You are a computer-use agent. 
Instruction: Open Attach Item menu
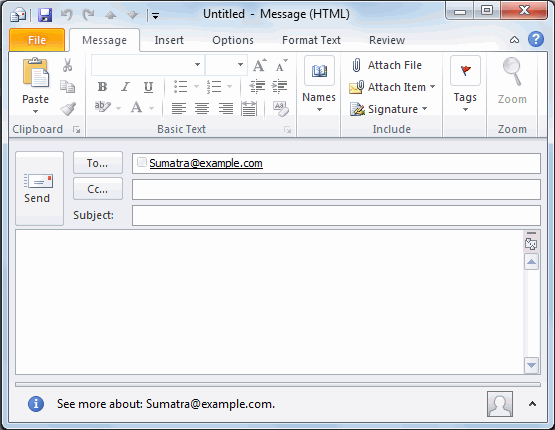coord(392,87)
